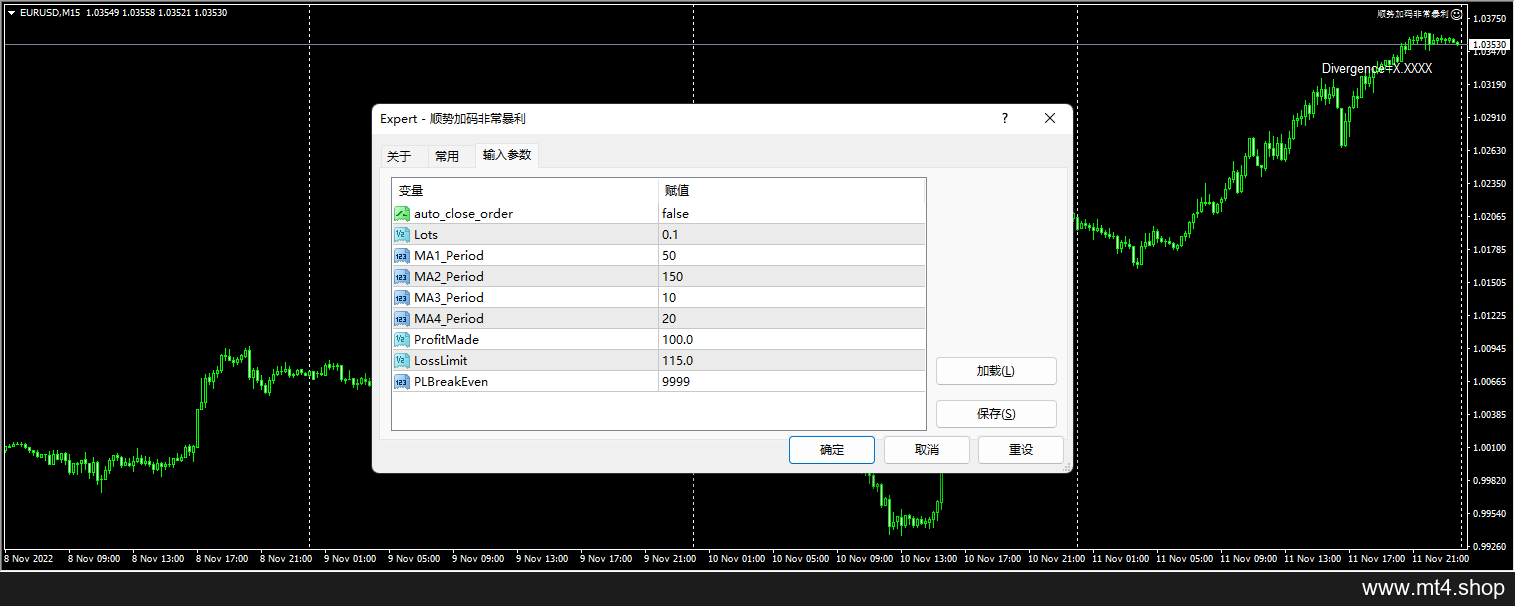The width and height of the screenshot is (1515, 606).
Task: Click the help question mark in dialog title
Action: click(x=1005, y=118)
